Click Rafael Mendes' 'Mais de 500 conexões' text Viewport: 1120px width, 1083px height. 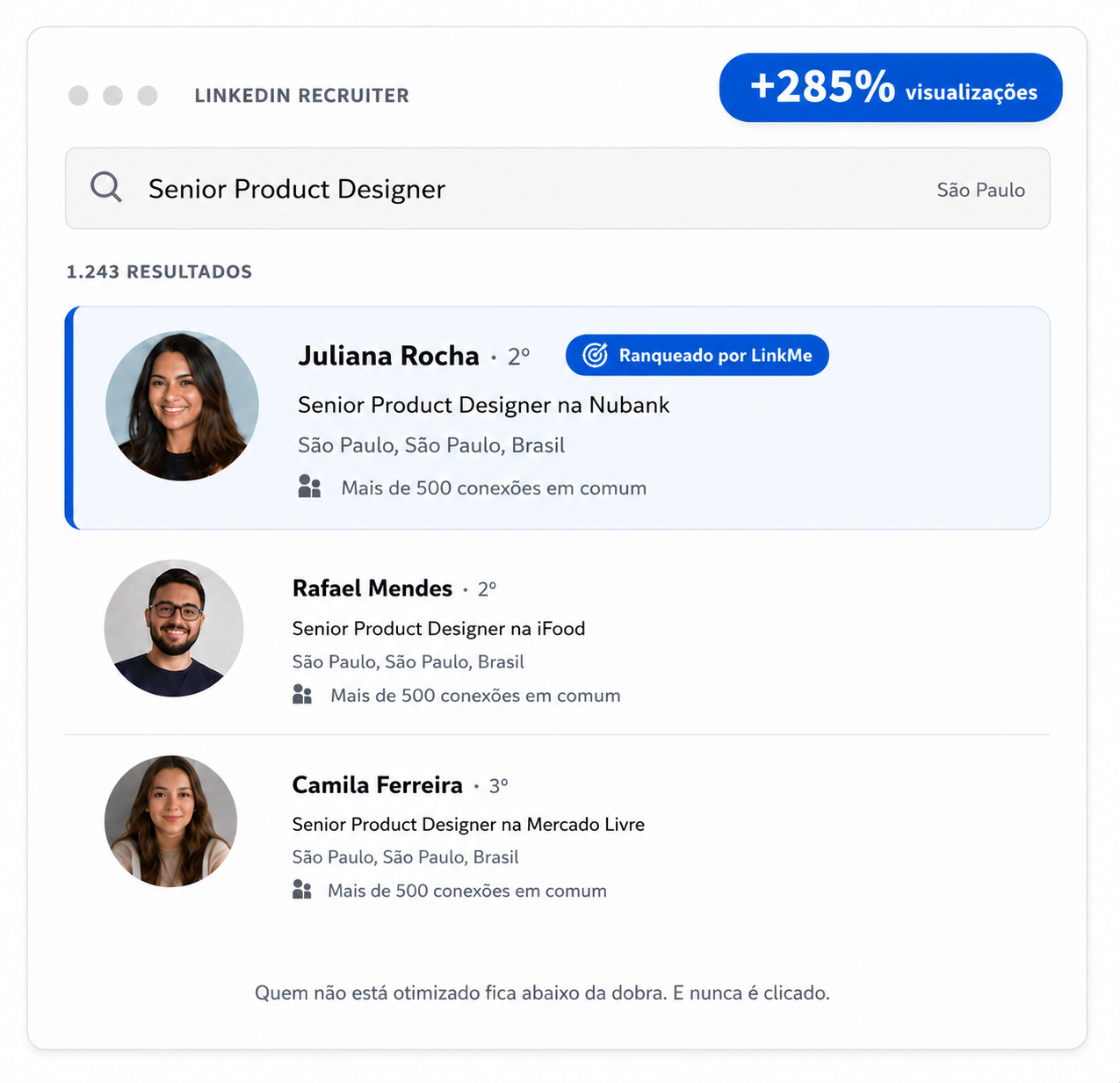[475, 696]
